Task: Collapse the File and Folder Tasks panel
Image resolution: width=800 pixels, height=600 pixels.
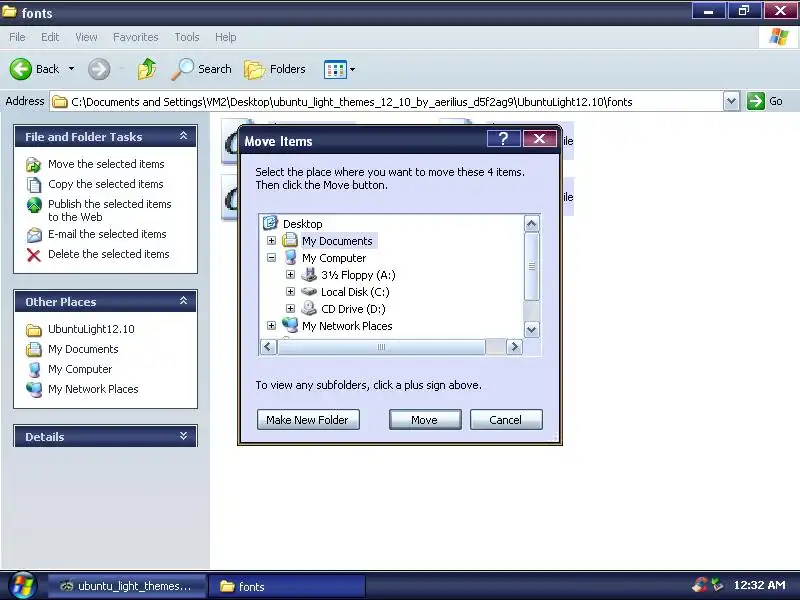Action: point(184,136)
